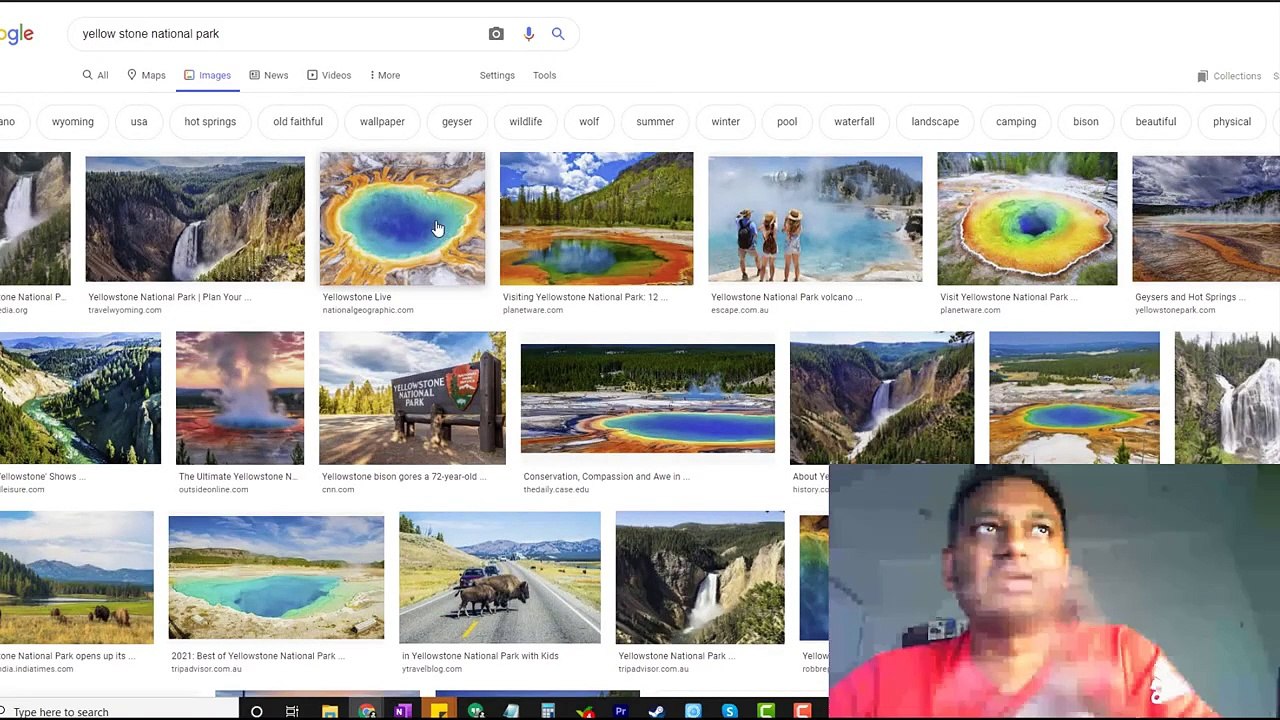This screenshot has height=720, width=1280.
Task: Open the Ultimate Yellowstone geyser image
Action: 240,398
